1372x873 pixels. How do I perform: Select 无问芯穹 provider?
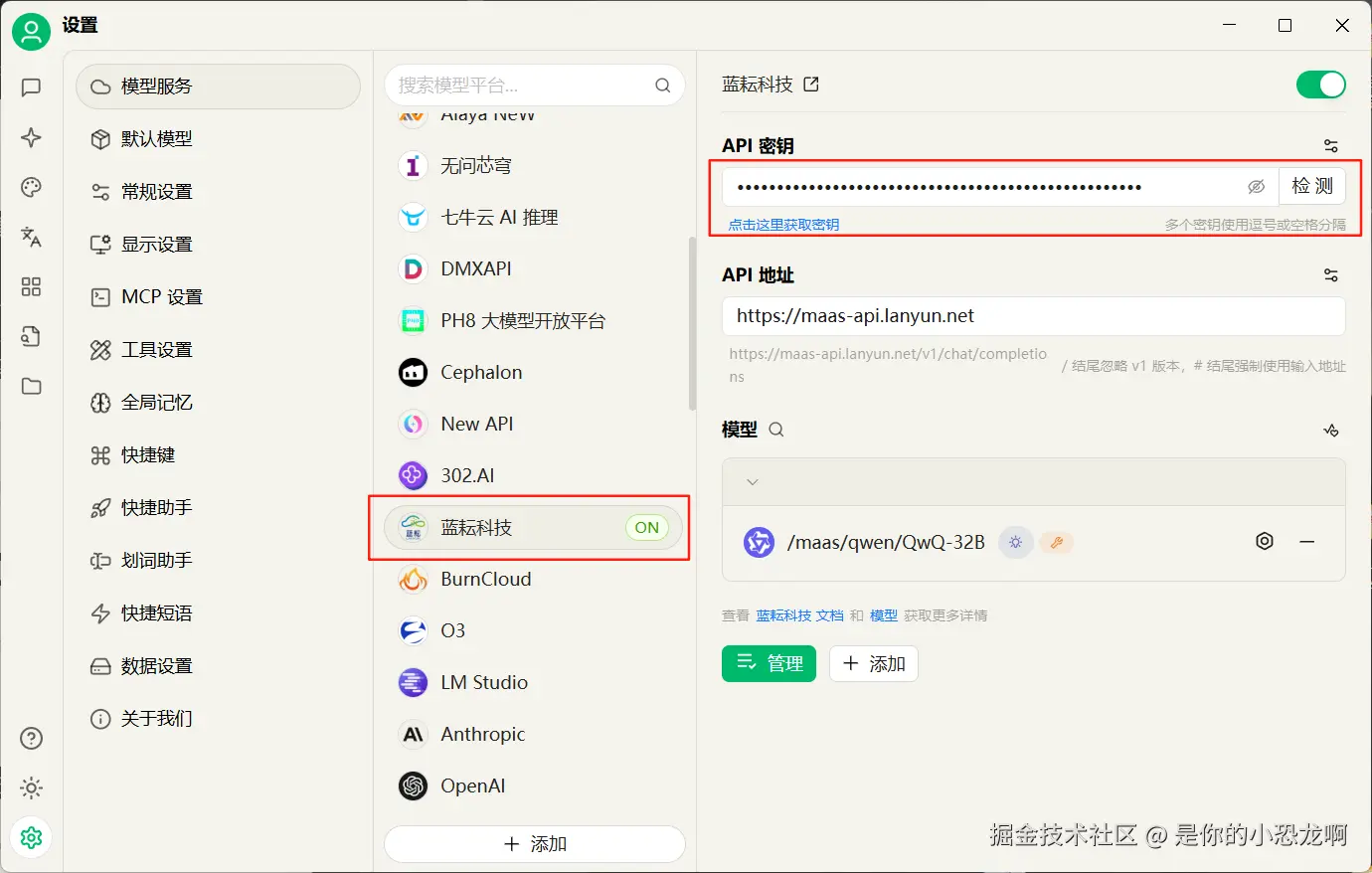click(535, 166)
